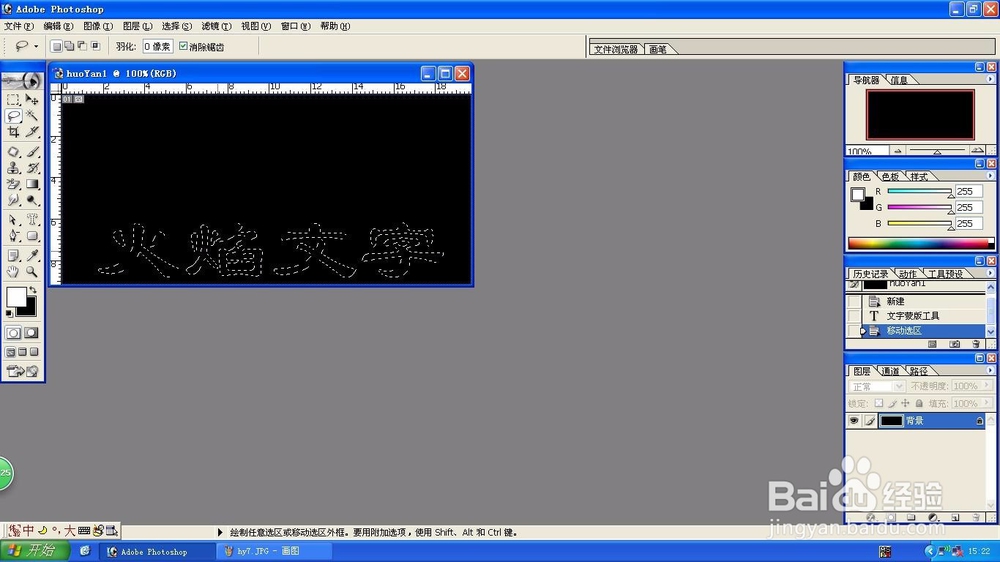Click the 羽化 feather input field
The width and height of the screenshot is (1000, 562).
click(157, 46)
